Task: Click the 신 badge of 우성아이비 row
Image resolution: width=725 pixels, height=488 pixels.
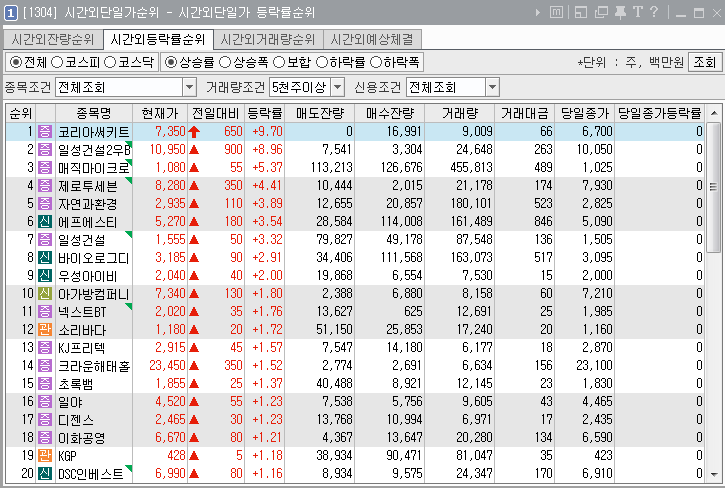Action: [x=45, y=276]
